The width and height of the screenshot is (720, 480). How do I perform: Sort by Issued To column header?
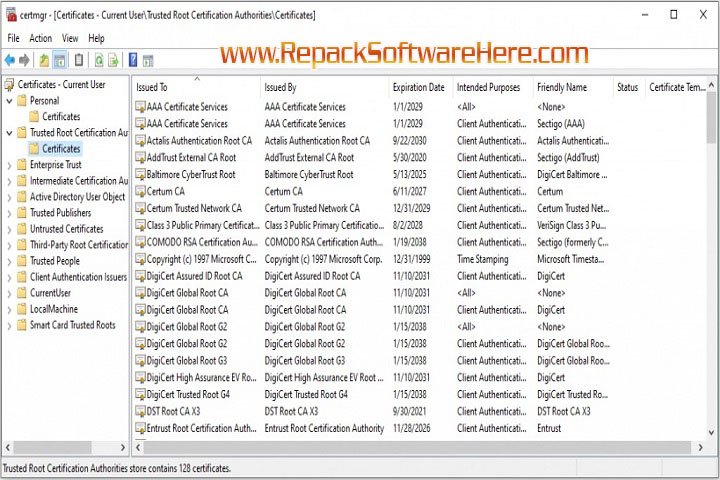coord(197,87)
